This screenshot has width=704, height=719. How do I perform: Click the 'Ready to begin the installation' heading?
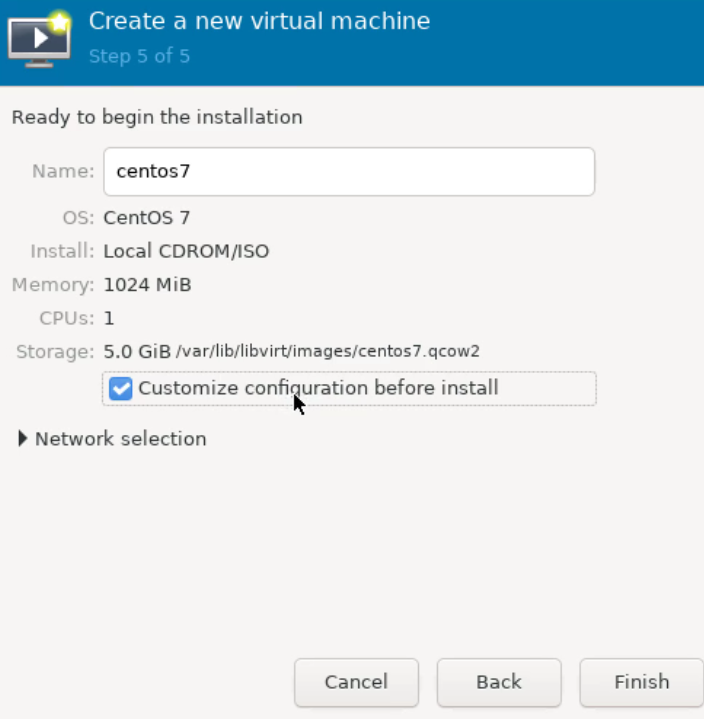tap(157, 117)
